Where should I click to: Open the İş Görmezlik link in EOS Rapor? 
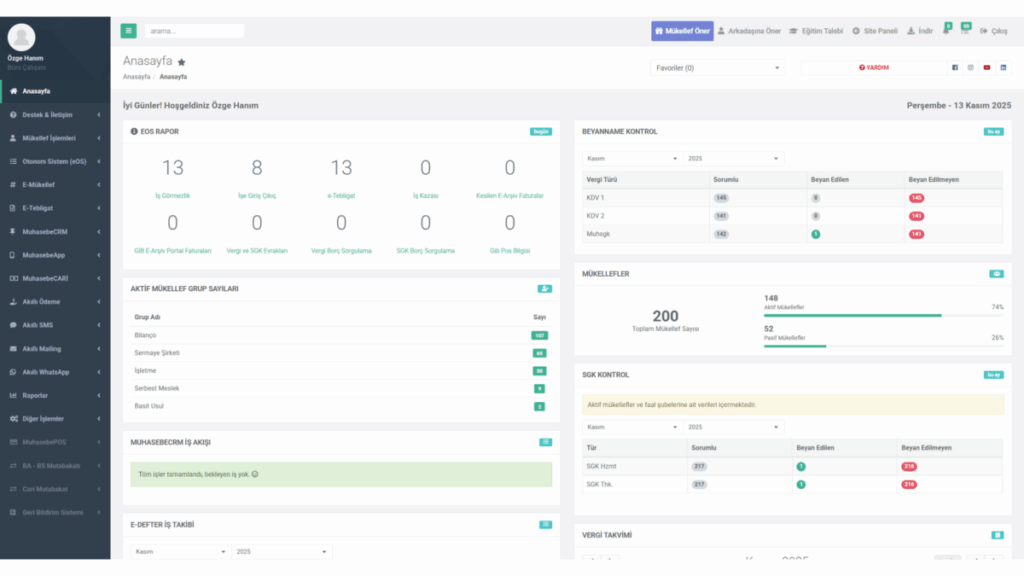tap(172, 195)
